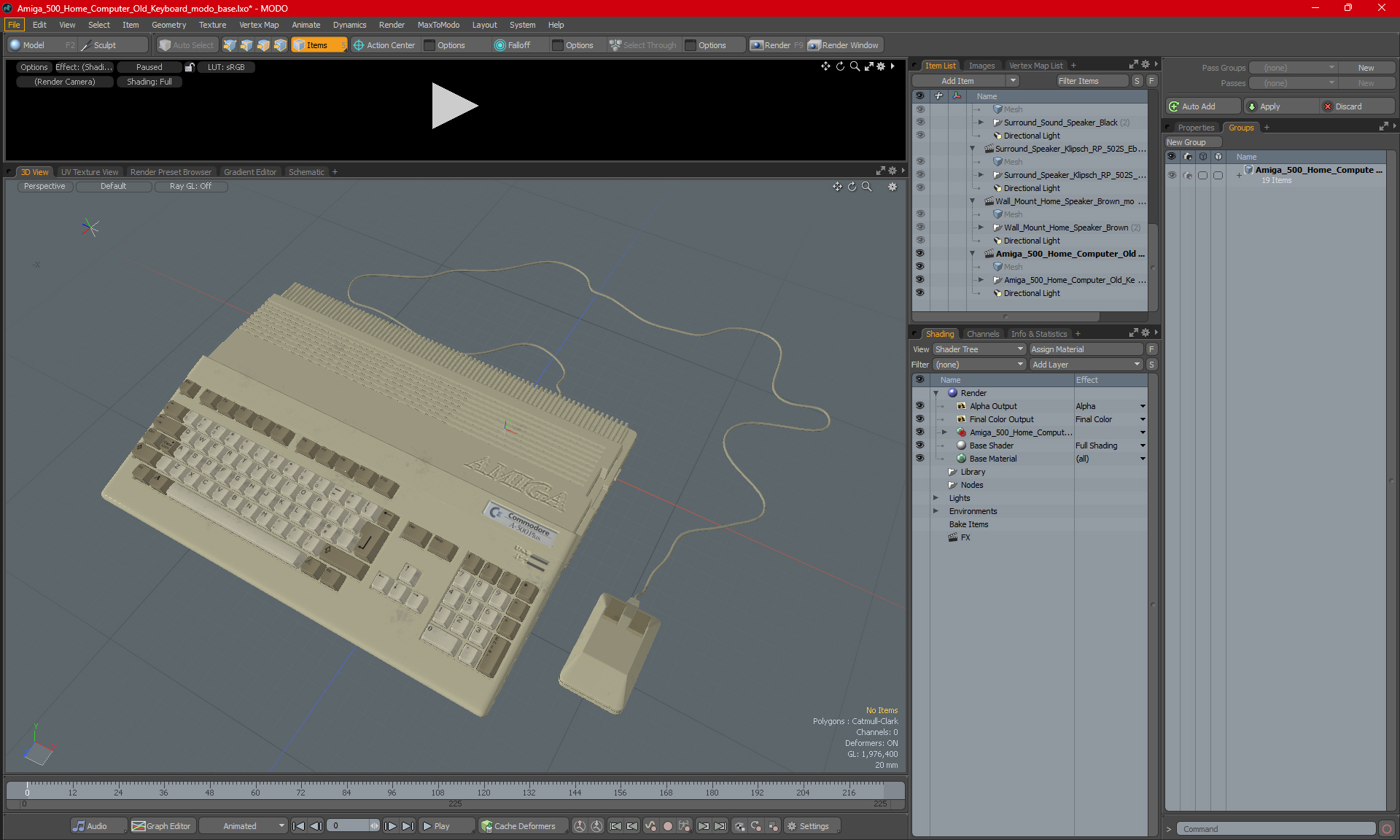Image resolution: width=1400 pixels, height=840 pixels.
Task: Toggle visibility of Surround_Sound_Speaker_Black item
Action: (x=919, y=122)
